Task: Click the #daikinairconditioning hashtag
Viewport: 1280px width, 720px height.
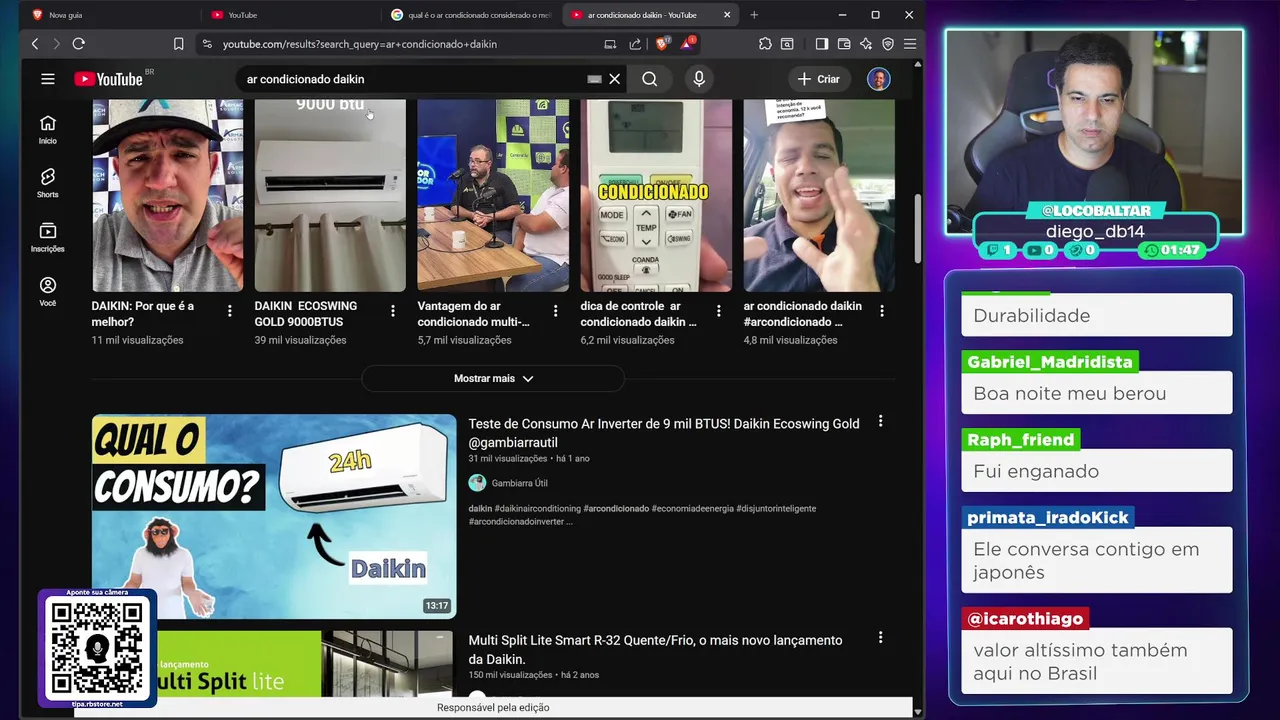Action: [x=537, y=508]
